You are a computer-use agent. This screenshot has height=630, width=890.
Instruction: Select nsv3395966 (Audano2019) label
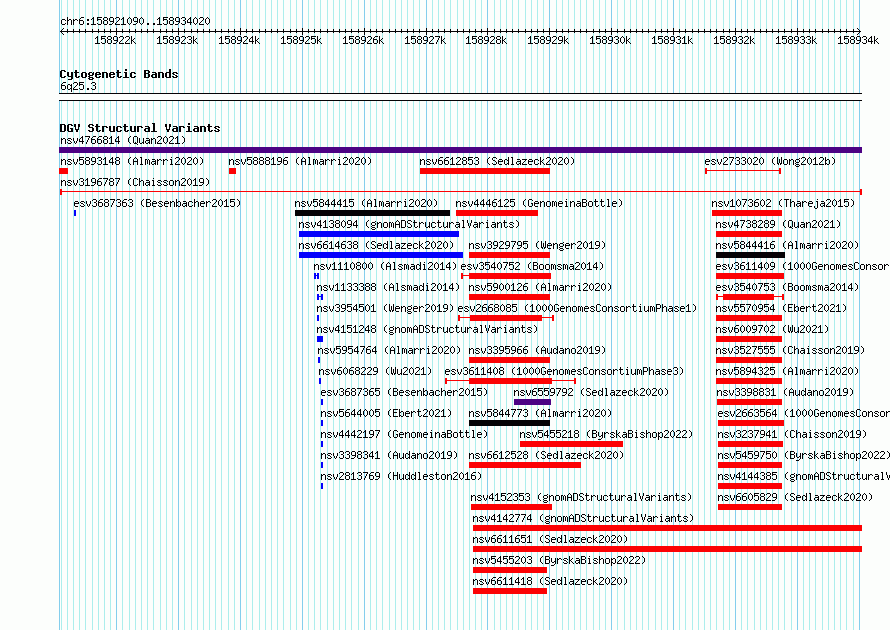click(x=537, y=350)
